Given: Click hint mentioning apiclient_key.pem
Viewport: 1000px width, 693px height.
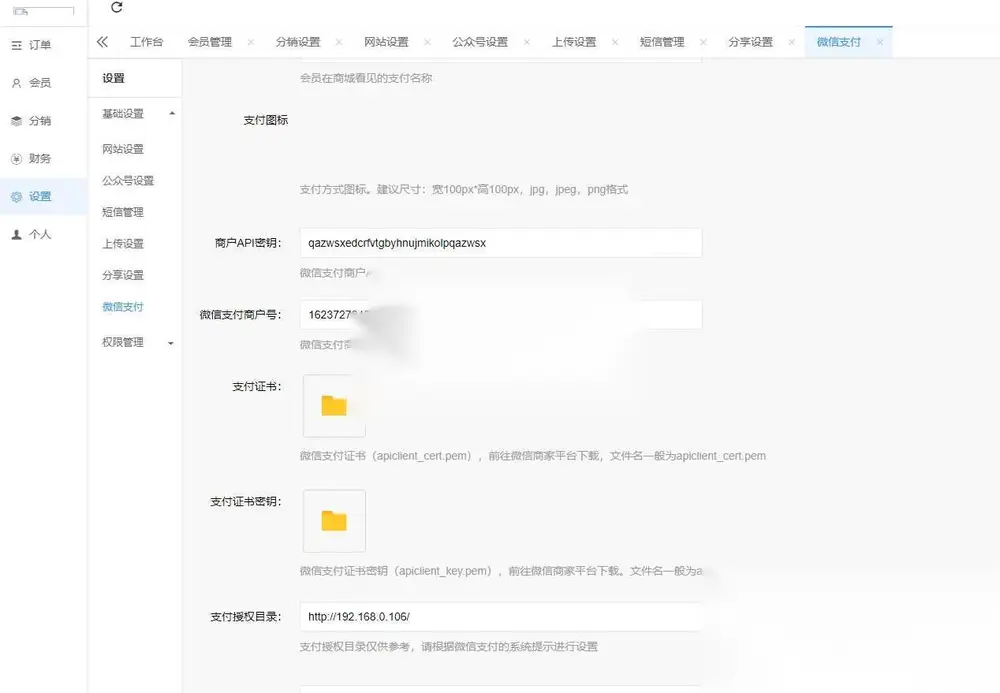Looking at the screenshot, I should click(501, 571).
